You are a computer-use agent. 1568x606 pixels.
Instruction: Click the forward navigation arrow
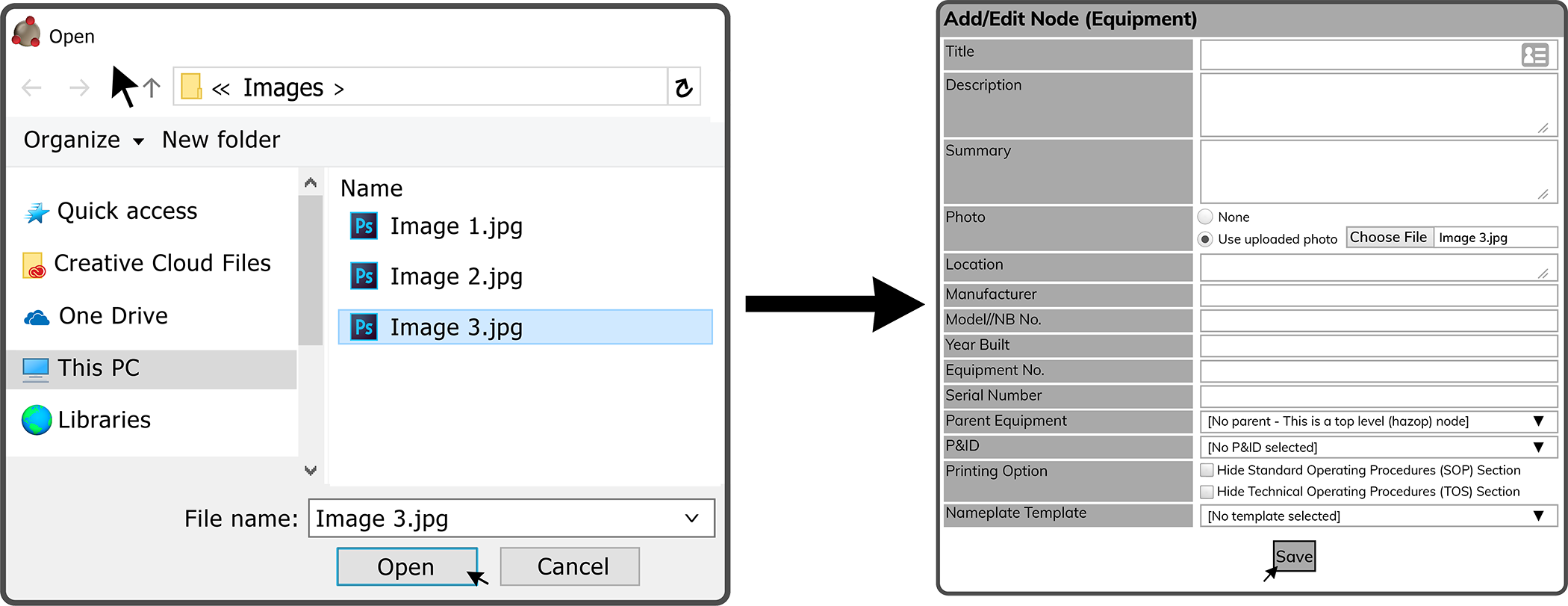[79, 87]
